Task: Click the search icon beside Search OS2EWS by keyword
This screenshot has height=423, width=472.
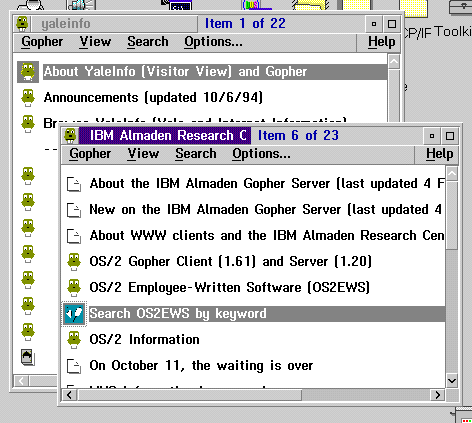Action: tap(74, 314)
